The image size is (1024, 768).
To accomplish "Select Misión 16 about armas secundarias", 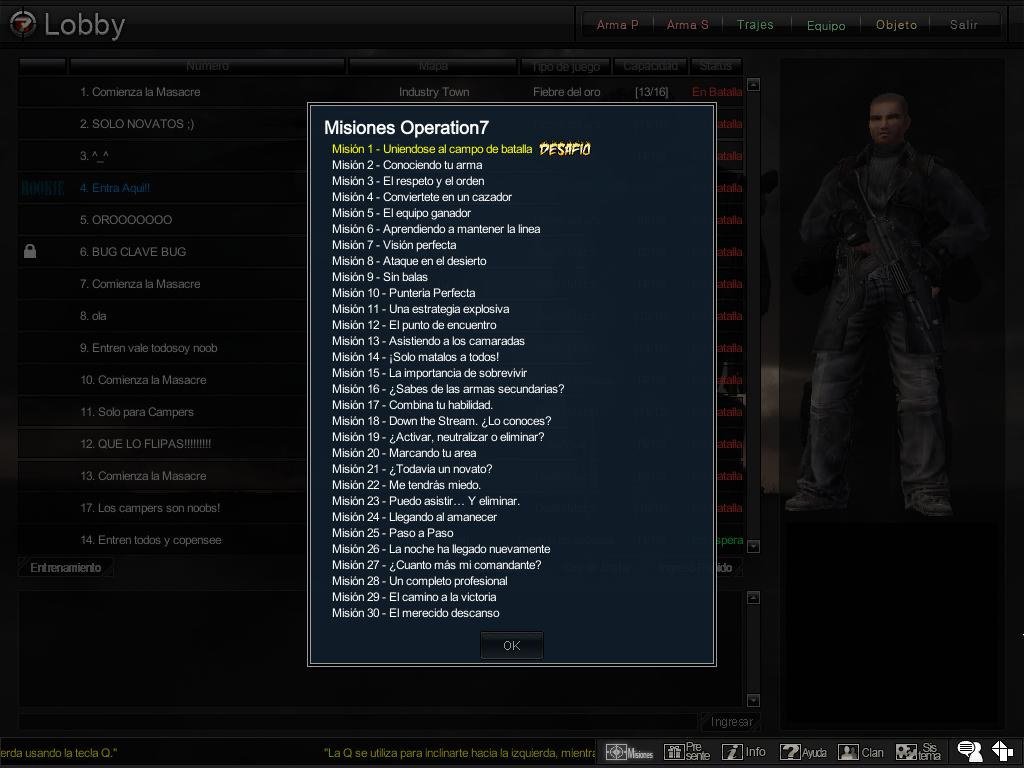I will pyautogui.click(x=448, y=389).
